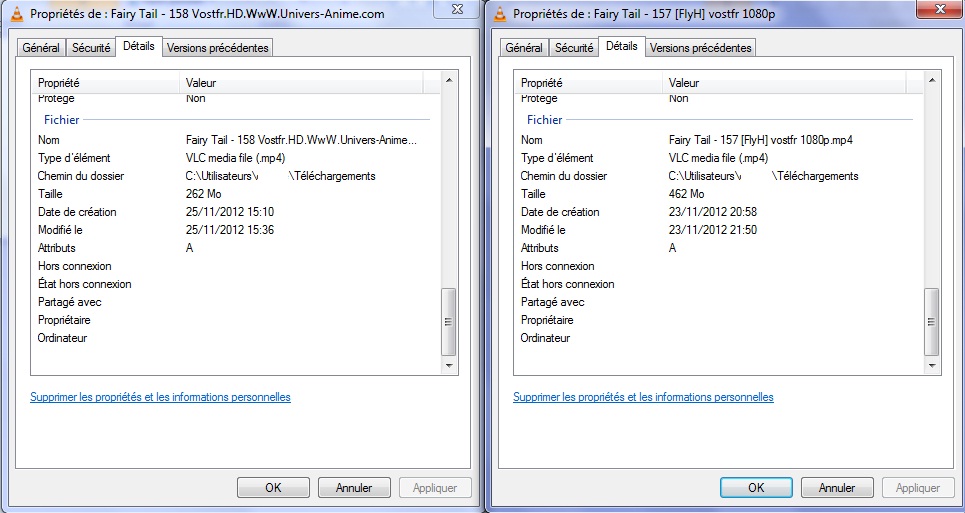Switch to Sécurité tab in Fairy Tail 157 window

574,48
